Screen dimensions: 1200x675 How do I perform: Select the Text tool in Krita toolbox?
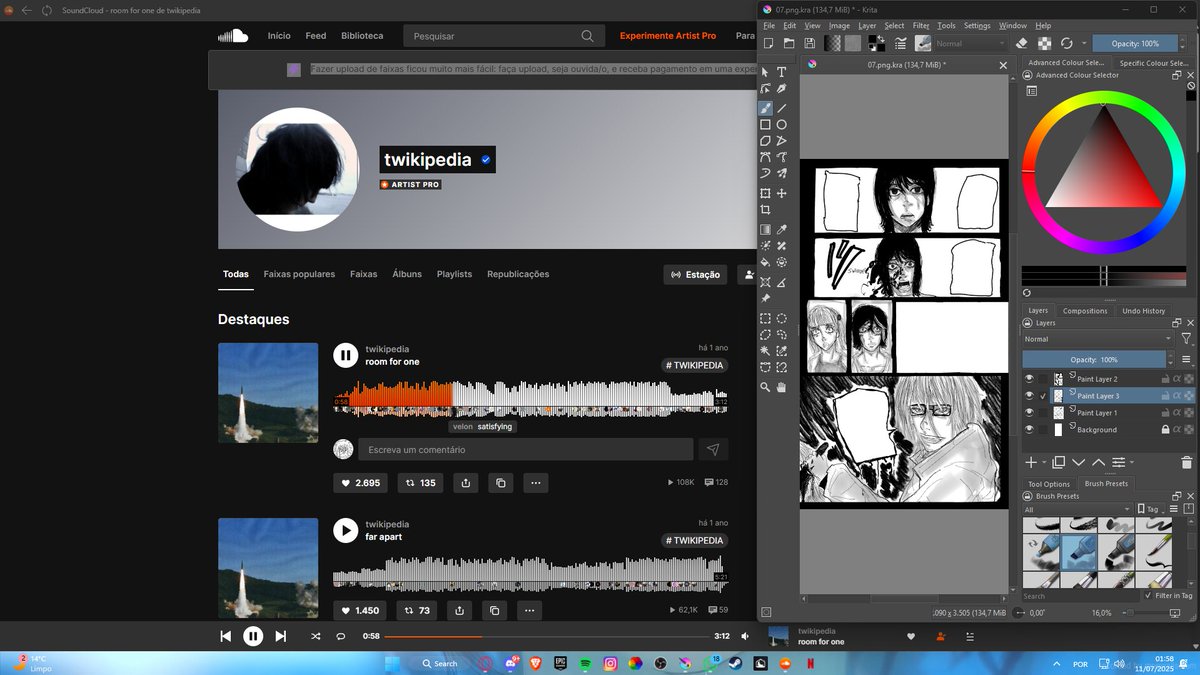pos(781,72)
